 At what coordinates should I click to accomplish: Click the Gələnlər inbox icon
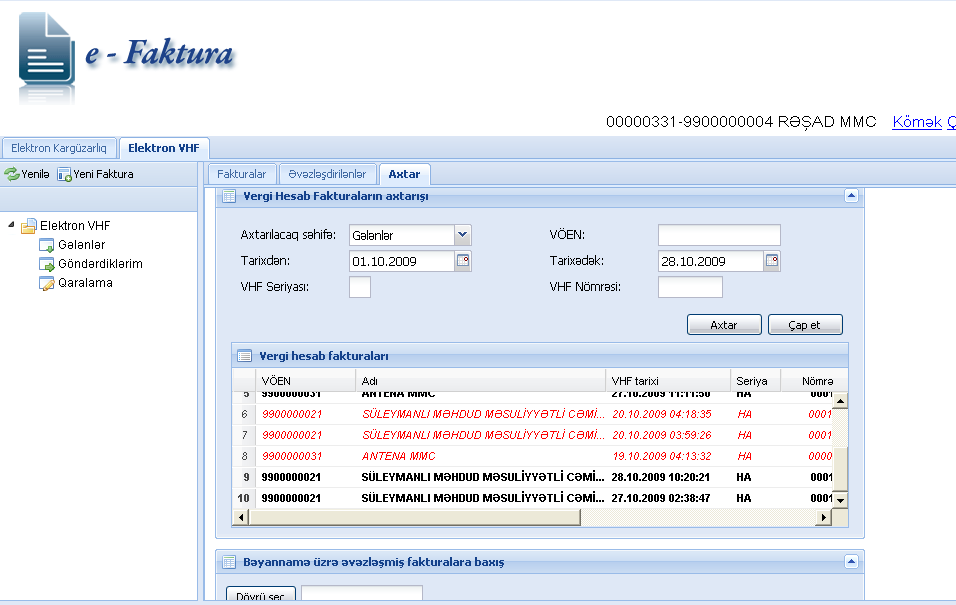(x=46, y=245)
